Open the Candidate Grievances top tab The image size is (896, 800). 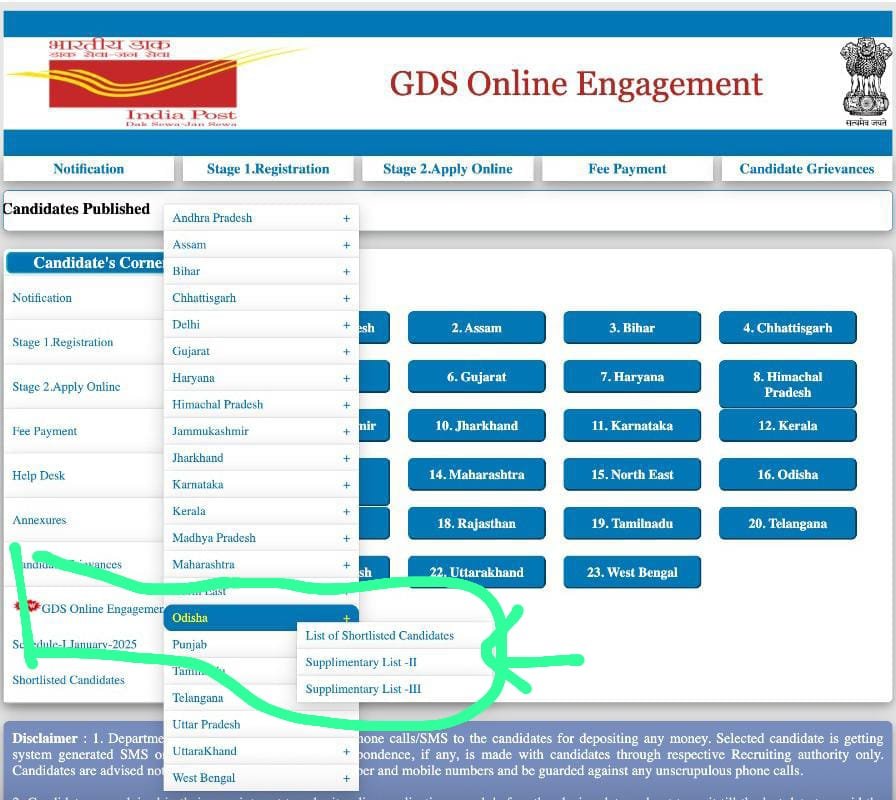806,169
